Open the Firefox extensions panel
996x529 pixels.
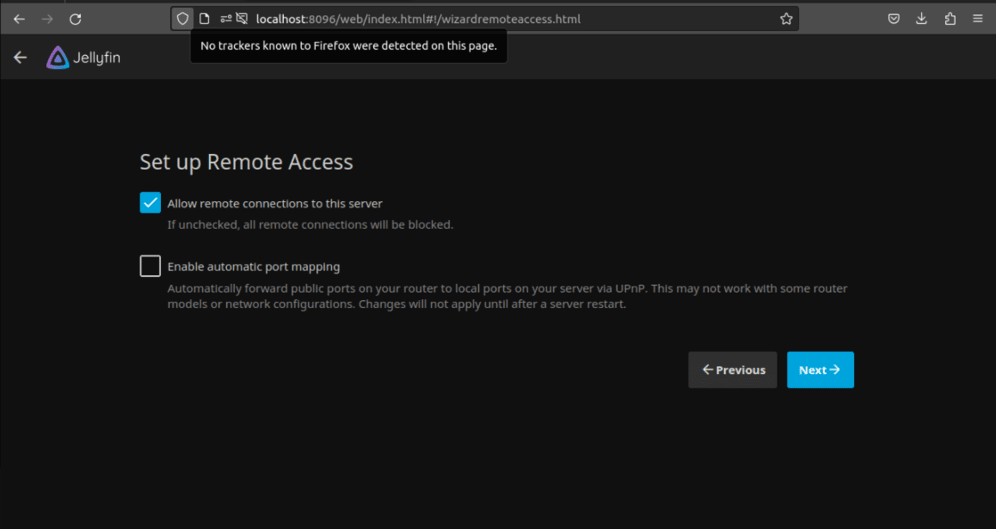(950, 19)
